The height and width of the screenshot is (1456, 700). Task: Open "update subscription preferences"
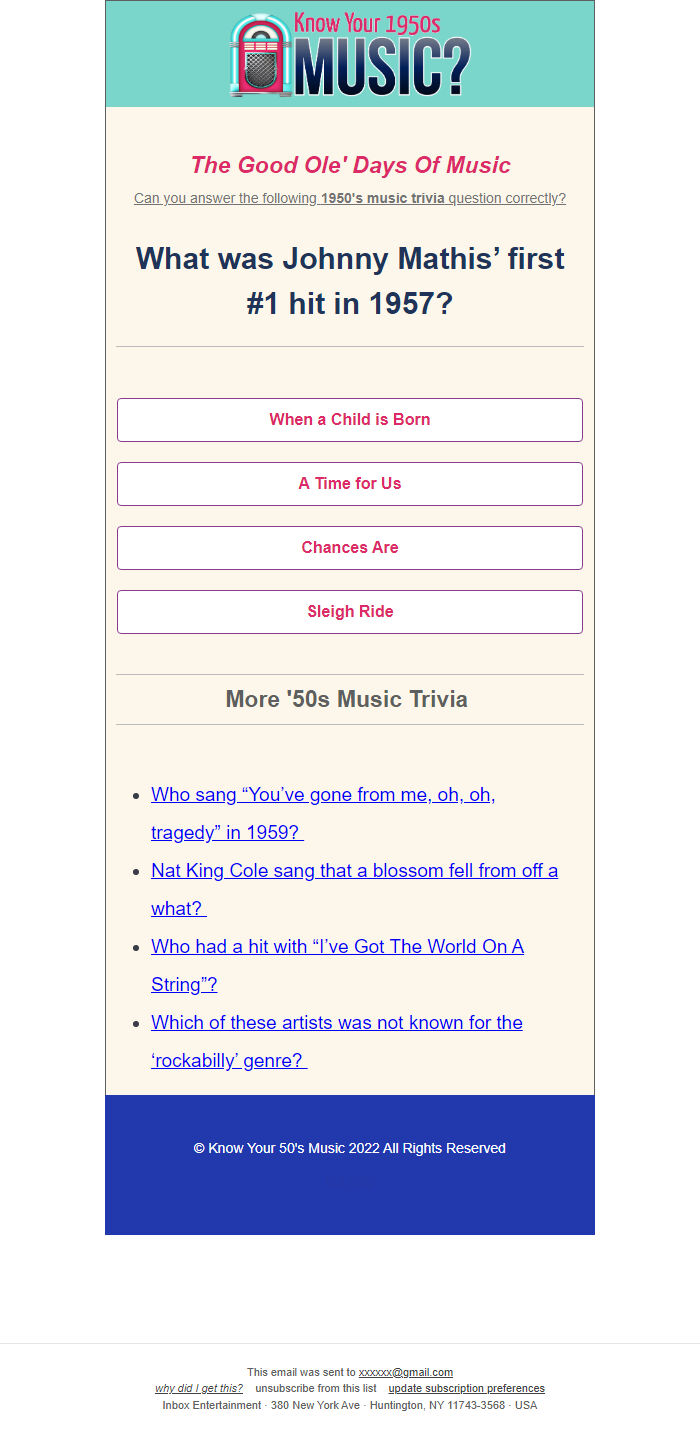tap(466, 1388)
